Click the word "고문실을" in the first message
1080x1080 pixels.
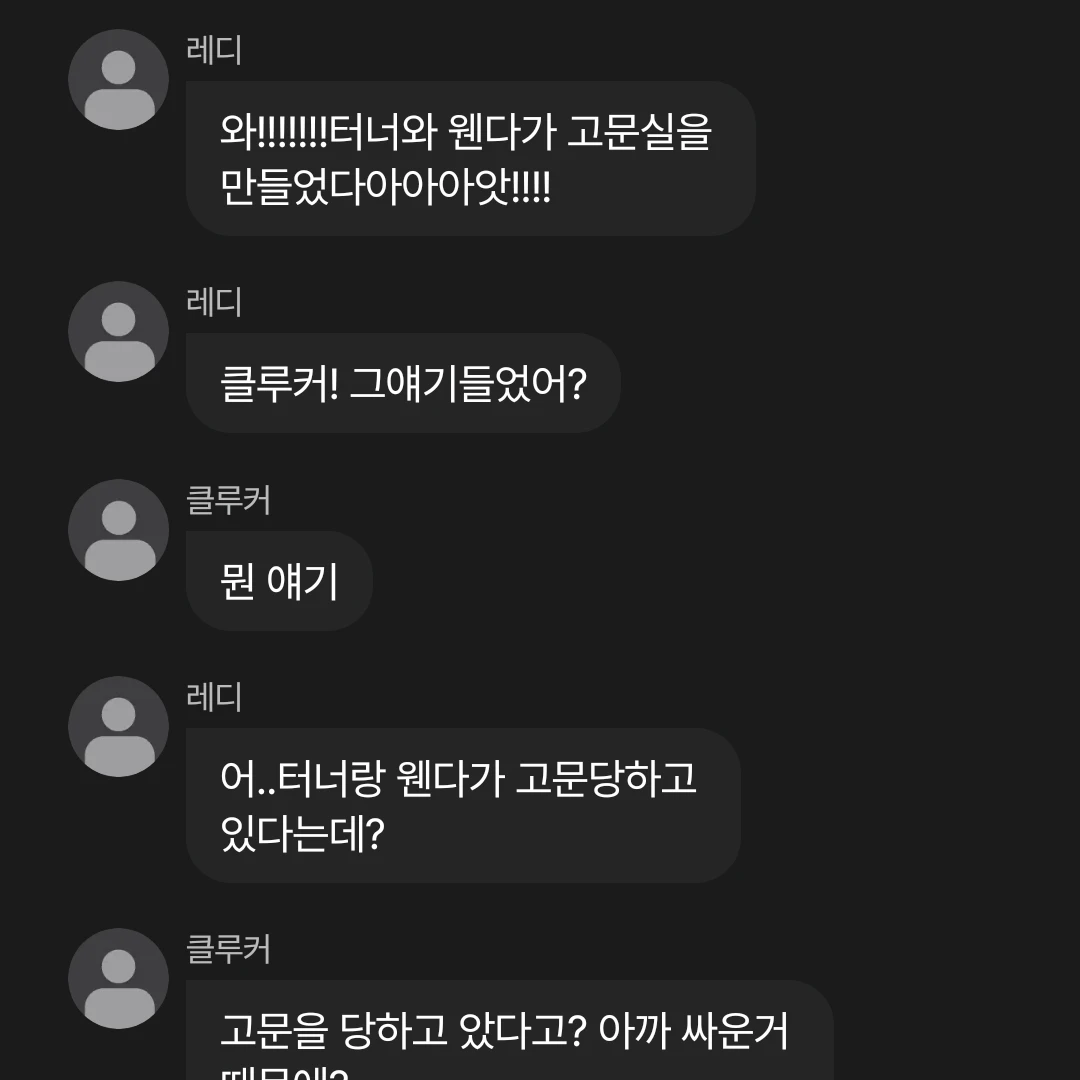[638, 133]
